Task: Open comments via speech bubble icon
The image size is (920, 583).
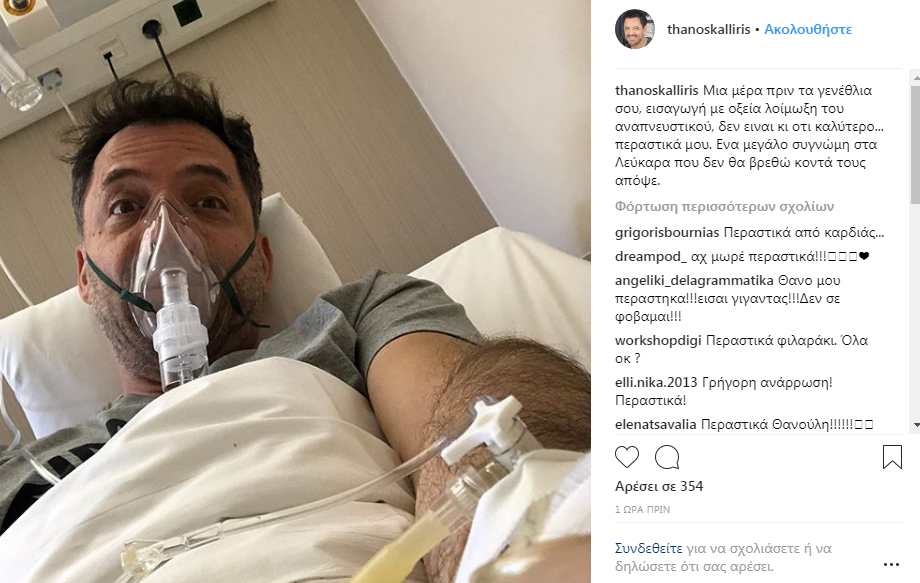Action: 667,457
